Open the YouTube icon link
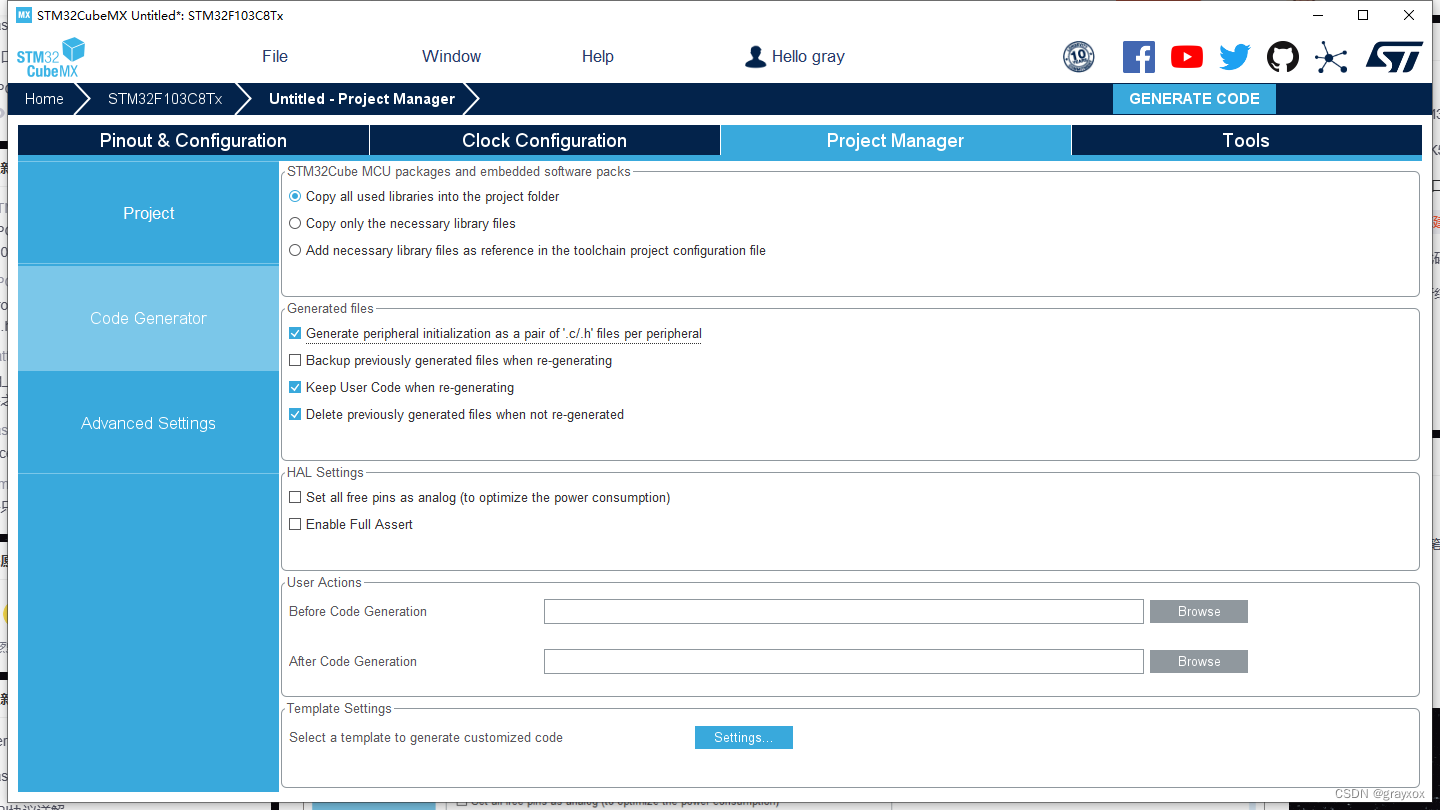Image resolution: width=1440 pixels, height=810 pixels. [x=1187, y=57]
